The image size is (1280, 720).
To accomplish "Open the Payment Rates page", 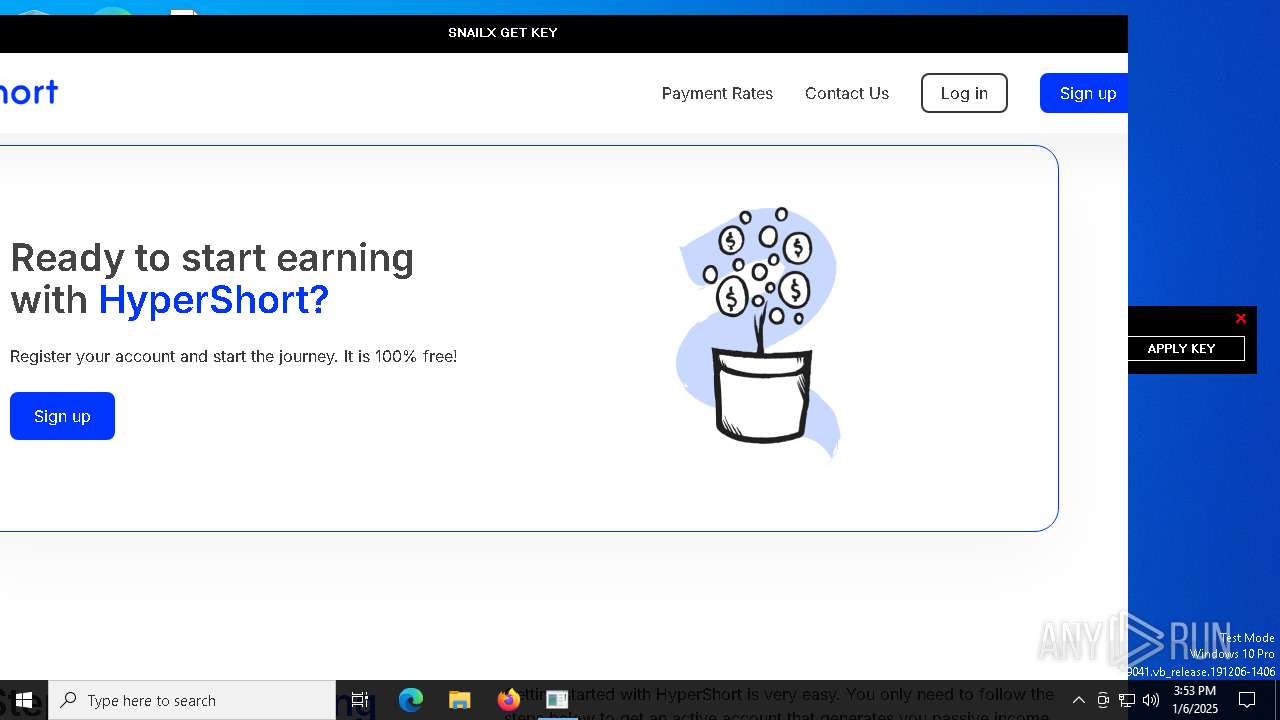I will 717,93.
